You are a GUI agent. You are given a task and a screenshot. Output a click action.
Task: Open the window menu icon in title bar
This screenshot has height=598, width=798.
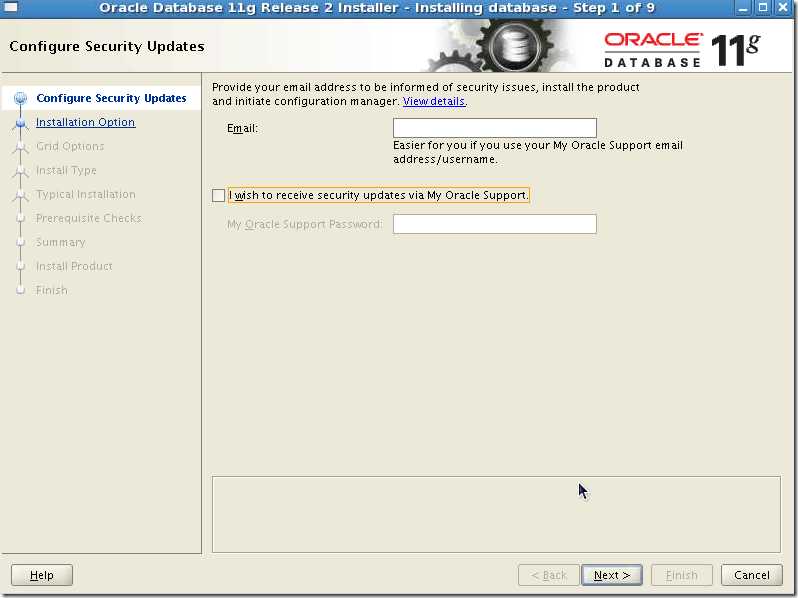tap(11, 8)
